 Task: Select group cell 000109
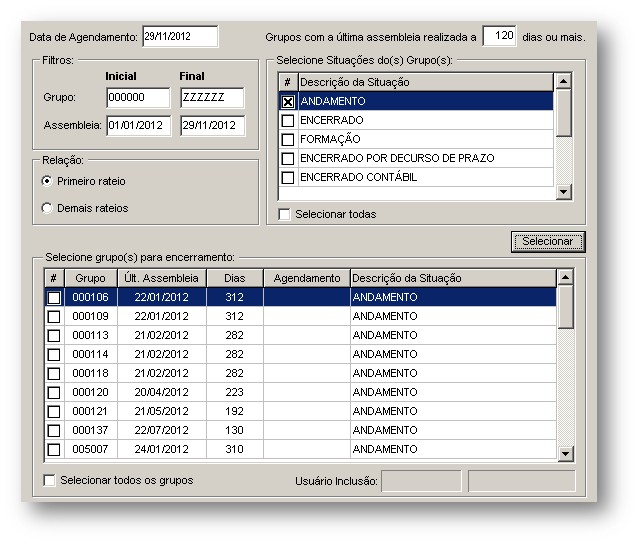tap(90, 316)
